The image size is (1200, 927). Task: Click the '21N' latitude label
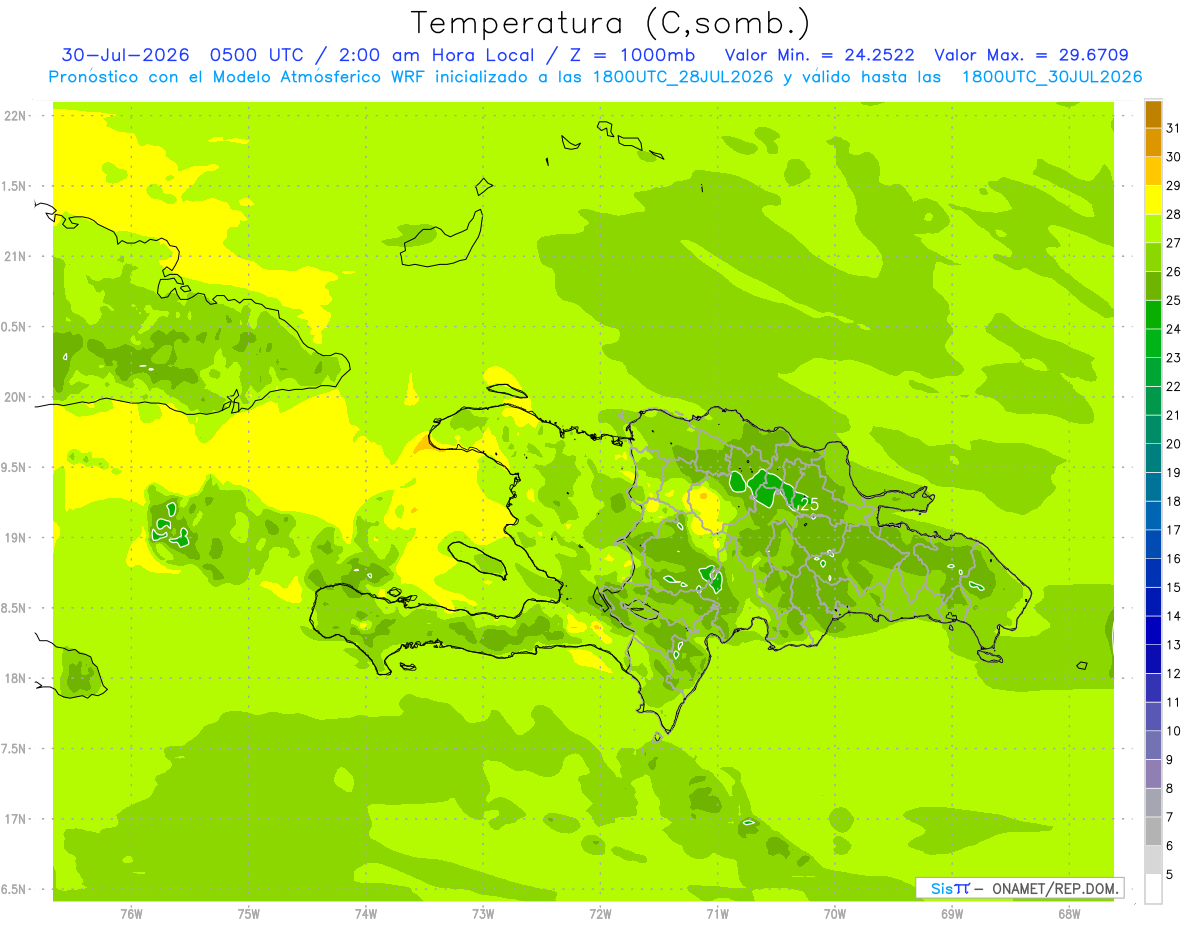[15, 256]
